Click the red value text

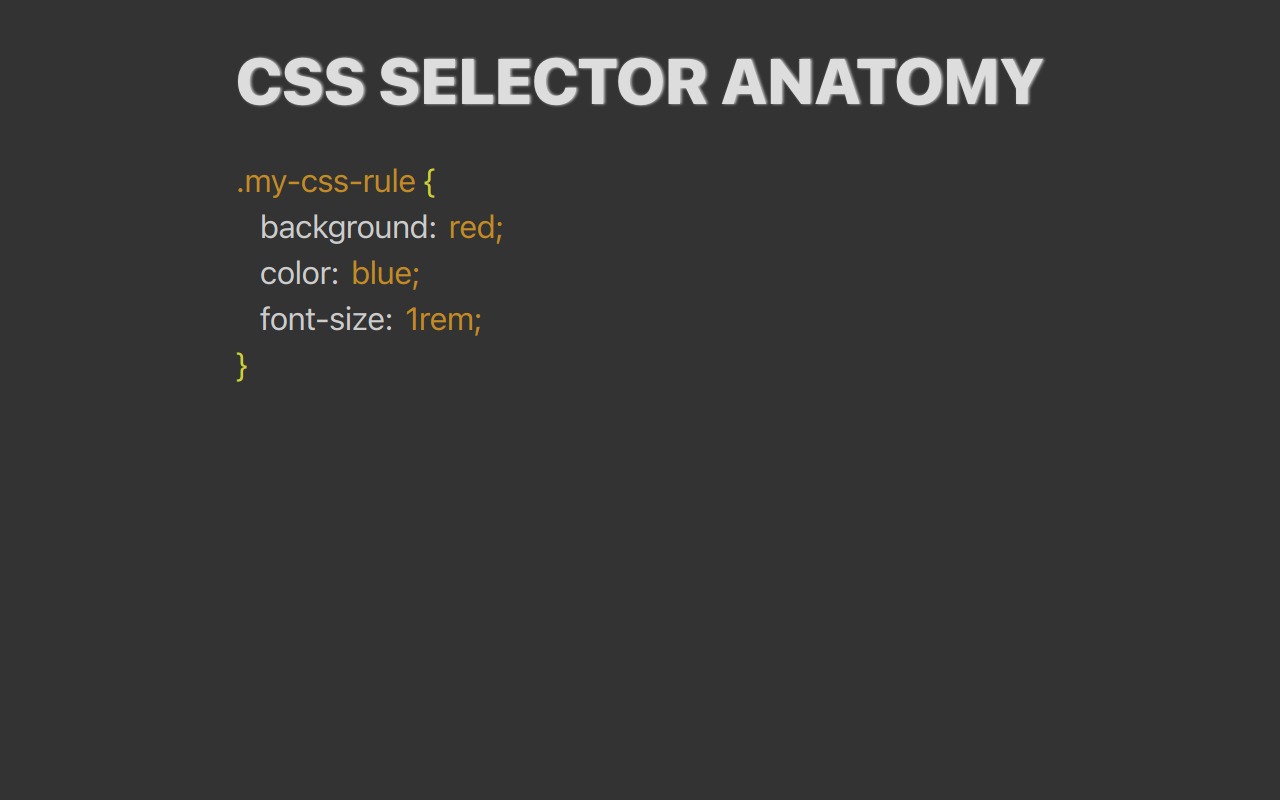[x=471, y=228]
